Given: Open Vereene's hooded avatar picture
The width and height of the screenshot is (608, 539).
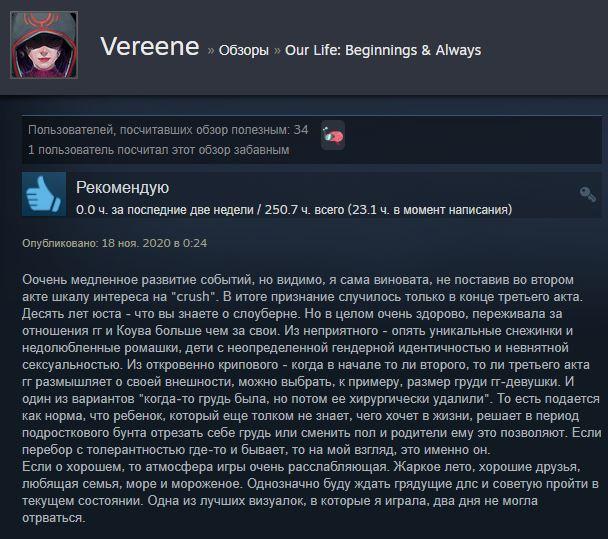Looking at the screenshot, I should point(44,45).
